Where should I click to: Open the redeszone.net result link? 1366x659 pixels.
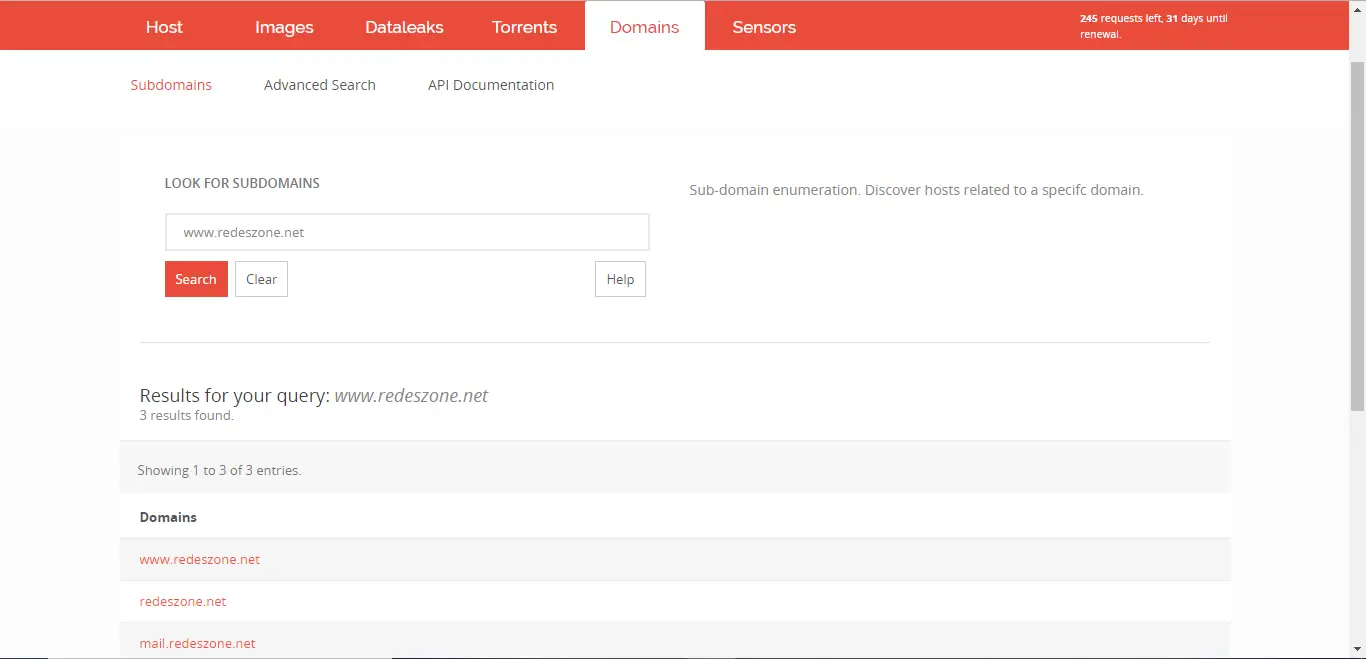pos(183,601)
